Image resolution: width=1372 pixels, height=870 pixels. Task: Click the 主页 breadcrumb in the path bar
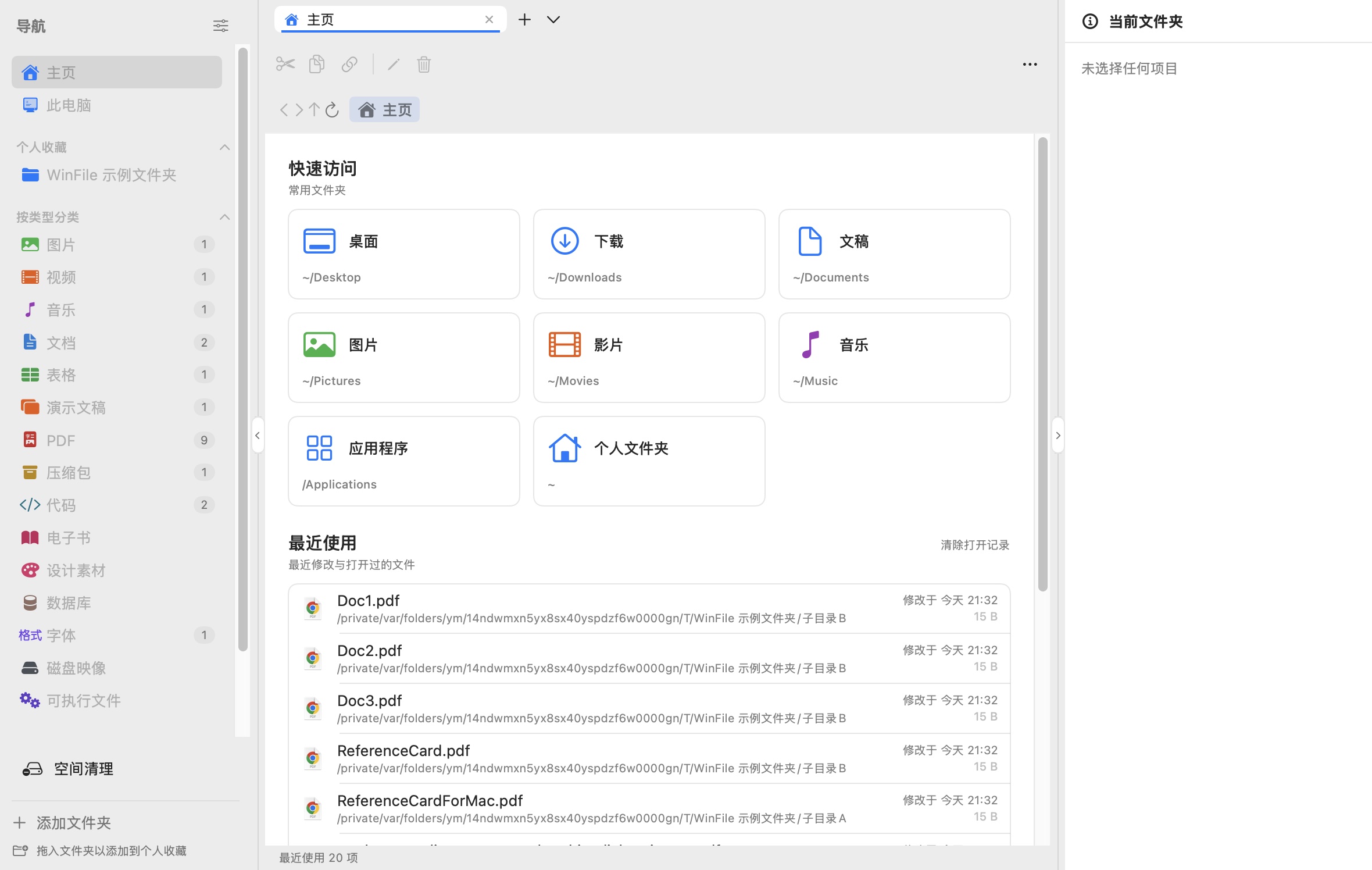[384, 110]
